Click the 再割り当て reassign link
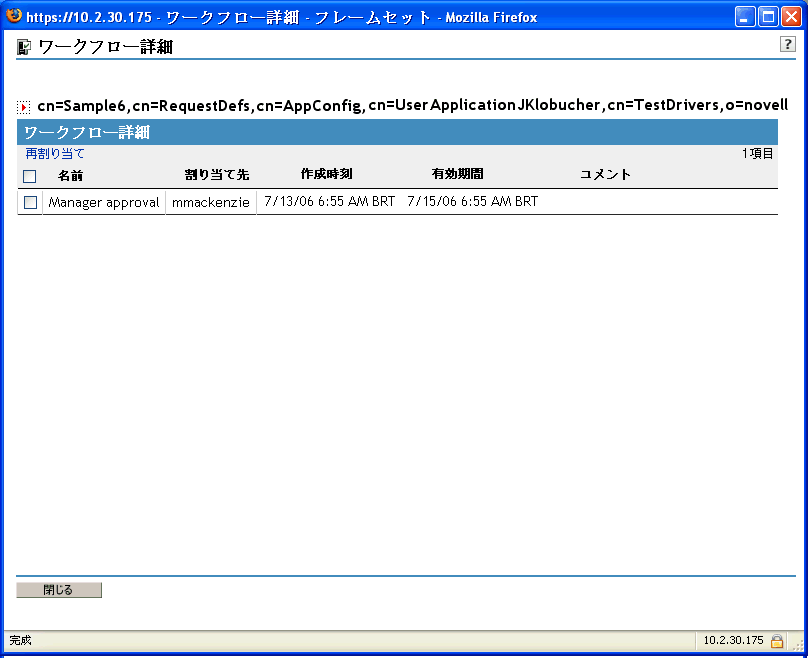The height and width of the screenshot is (658, 808). tap(55, 154)
